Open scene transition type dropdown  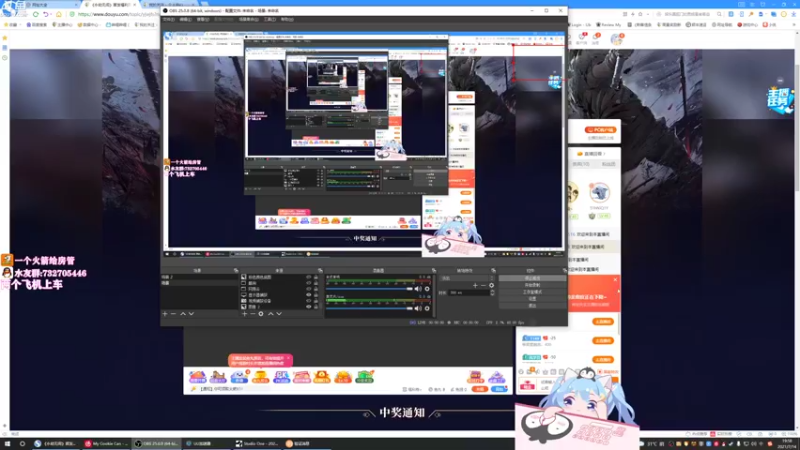coord(467,278)
